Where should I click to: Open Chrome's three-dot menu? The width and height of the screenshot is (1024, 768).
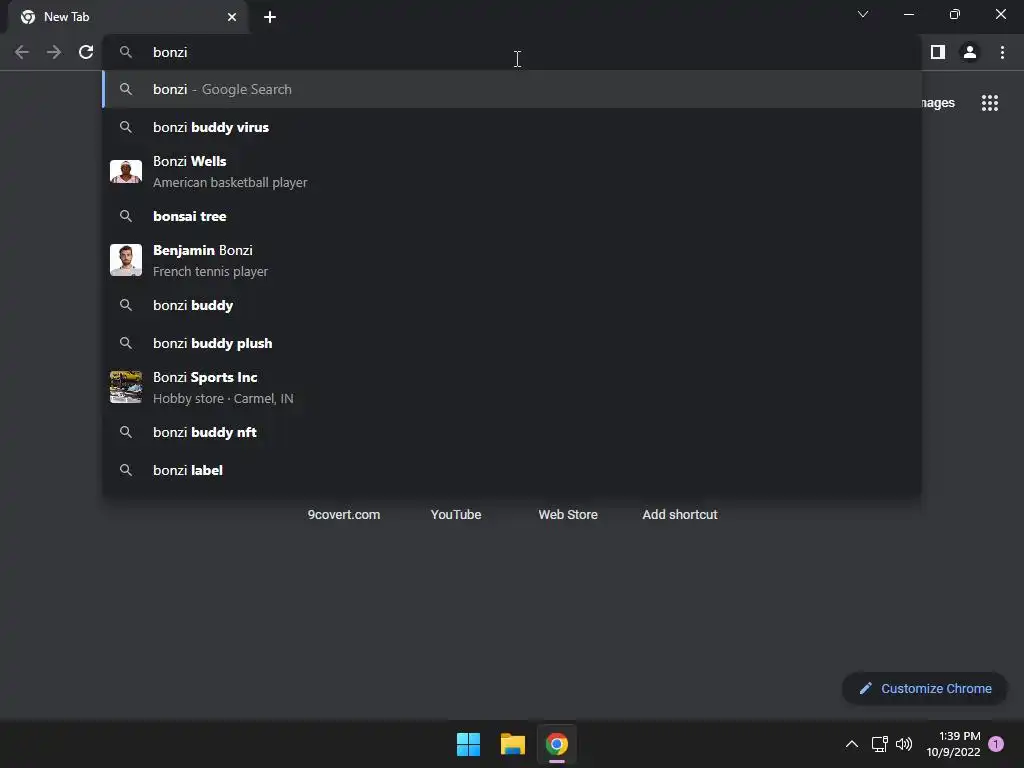coord(1002,52)
